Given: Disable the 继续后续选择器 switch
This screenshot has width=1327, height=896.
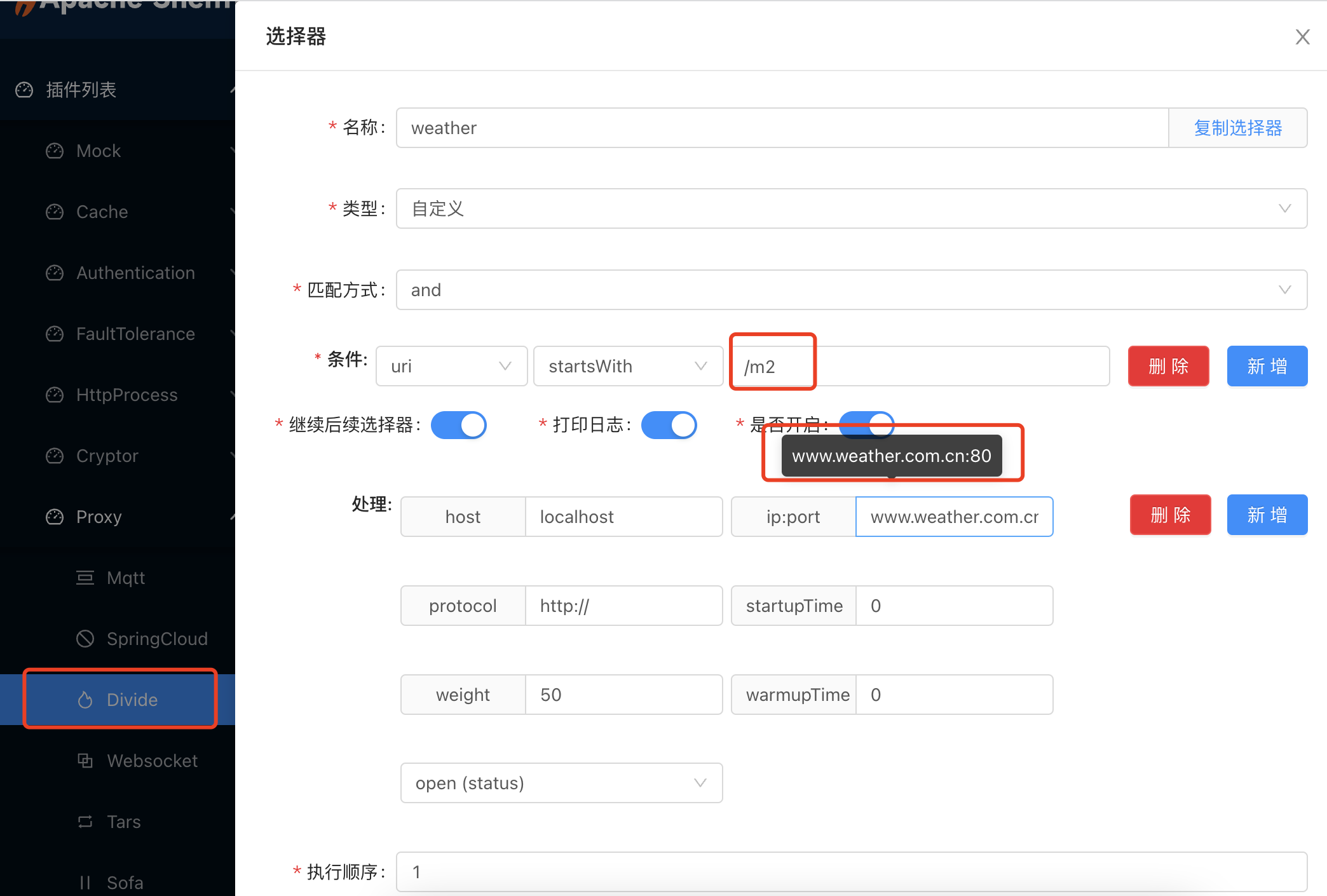Looking at the screenshot, I should point(459,425).
